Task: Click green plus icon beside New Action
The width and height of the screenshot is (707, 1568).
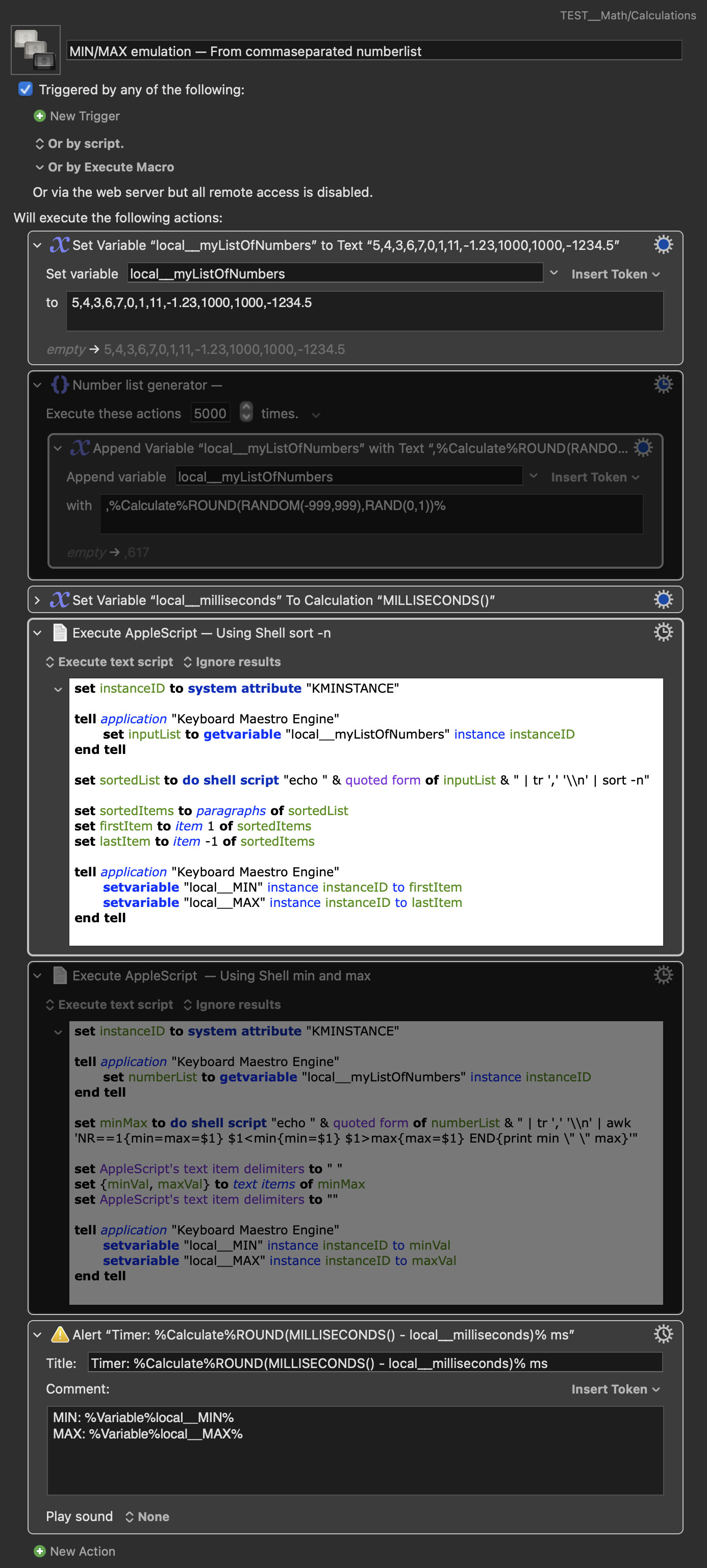Action: tap(40, 1551)
